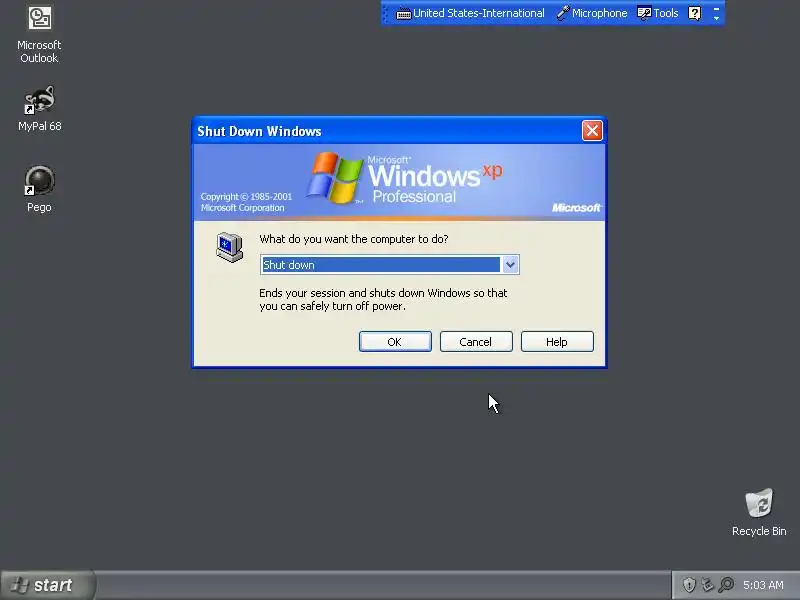Cancel the Shut Down Windows dialog
The height and width of the screenshot is (600, 800).
pos(476,341)
